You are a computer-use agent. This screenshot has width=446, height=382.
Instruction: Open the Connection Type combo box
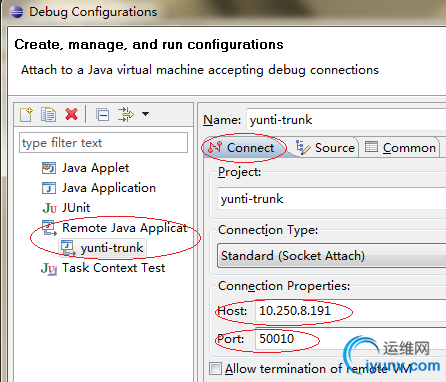pyautogui.click(x=332, y=256)
